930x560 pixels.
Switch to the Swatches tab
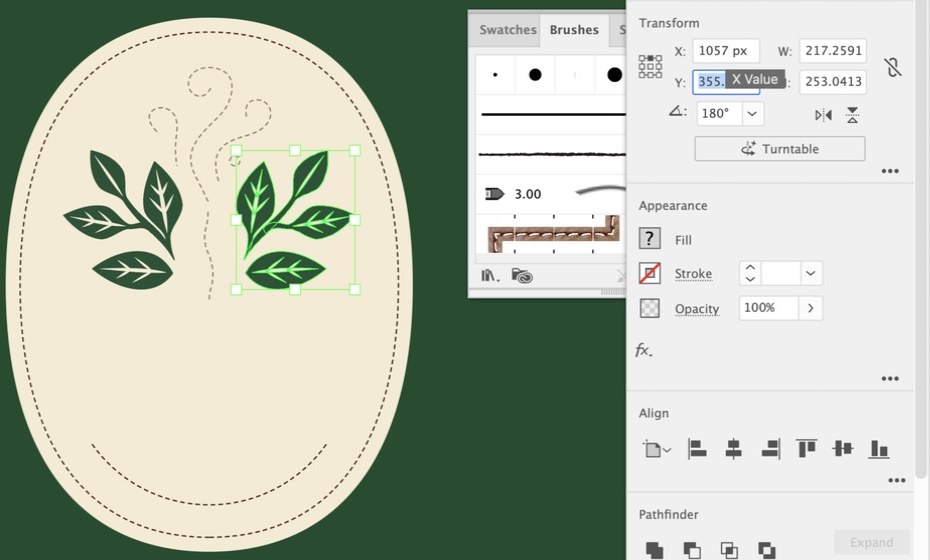pos(508,30)
